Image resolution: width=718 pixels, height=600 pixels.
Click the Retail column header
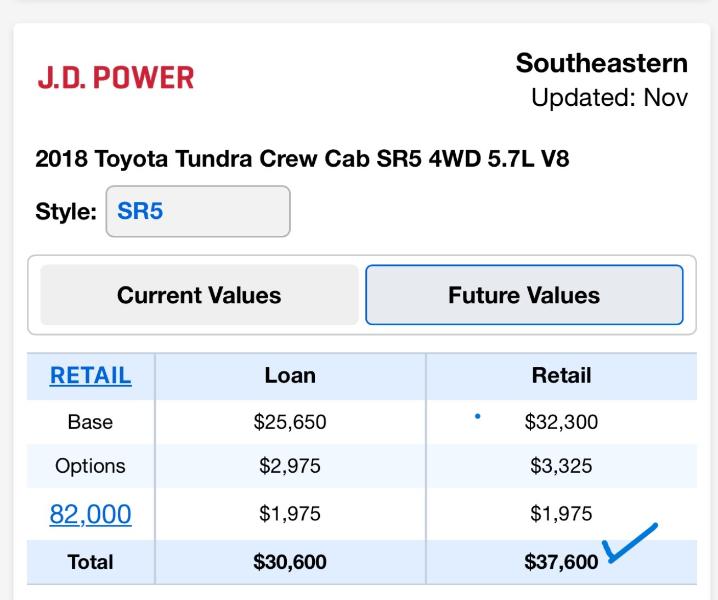tap(561, 376)
